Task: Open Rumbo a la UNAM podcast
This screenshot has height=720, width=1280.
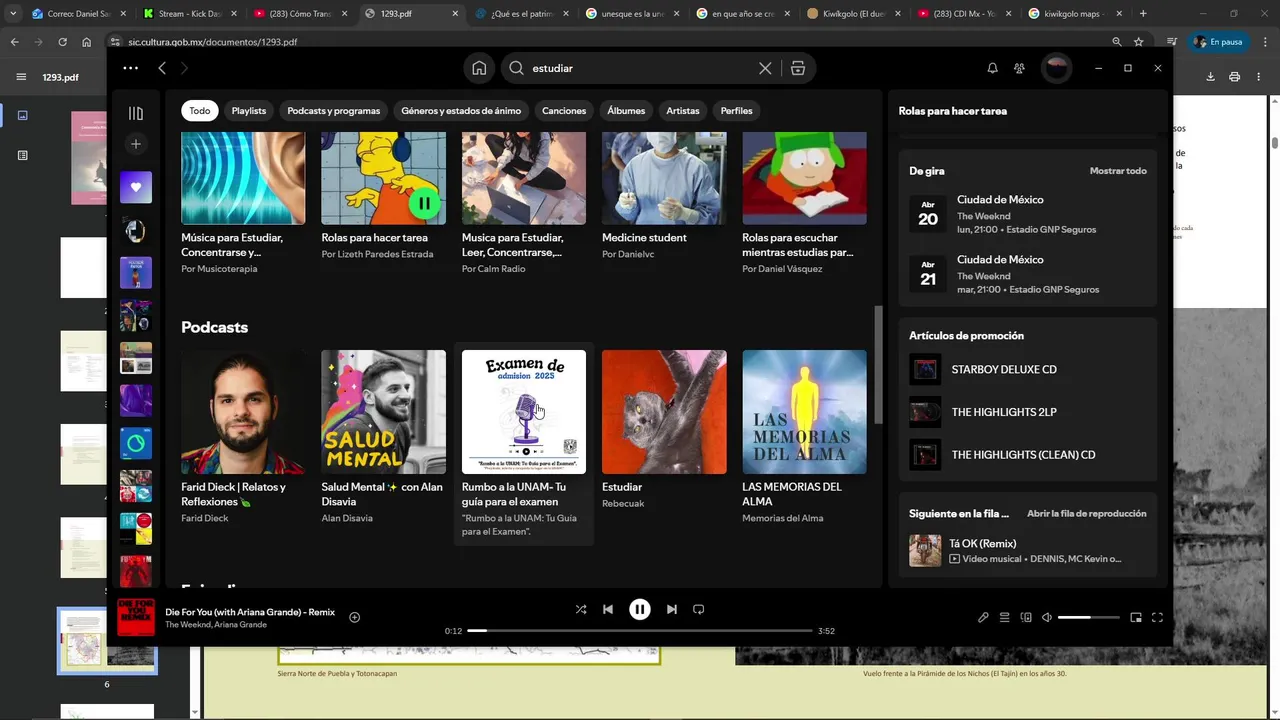Action: tap(524, 443)
